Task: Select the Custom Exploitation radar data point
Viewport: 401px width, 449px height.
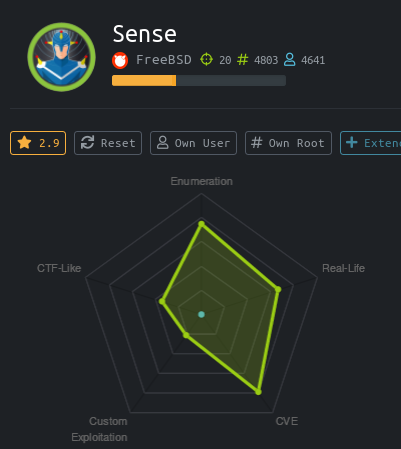Action: click(x=186, y=335)
